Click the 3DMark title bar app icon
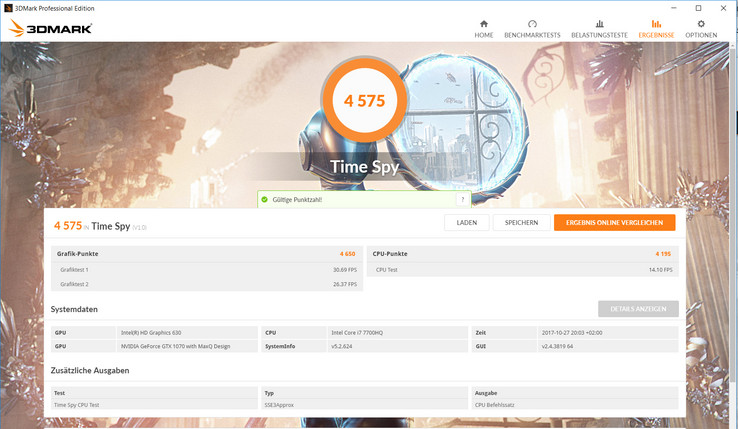This screenshot has width=738, height=429. coord(8,8)
